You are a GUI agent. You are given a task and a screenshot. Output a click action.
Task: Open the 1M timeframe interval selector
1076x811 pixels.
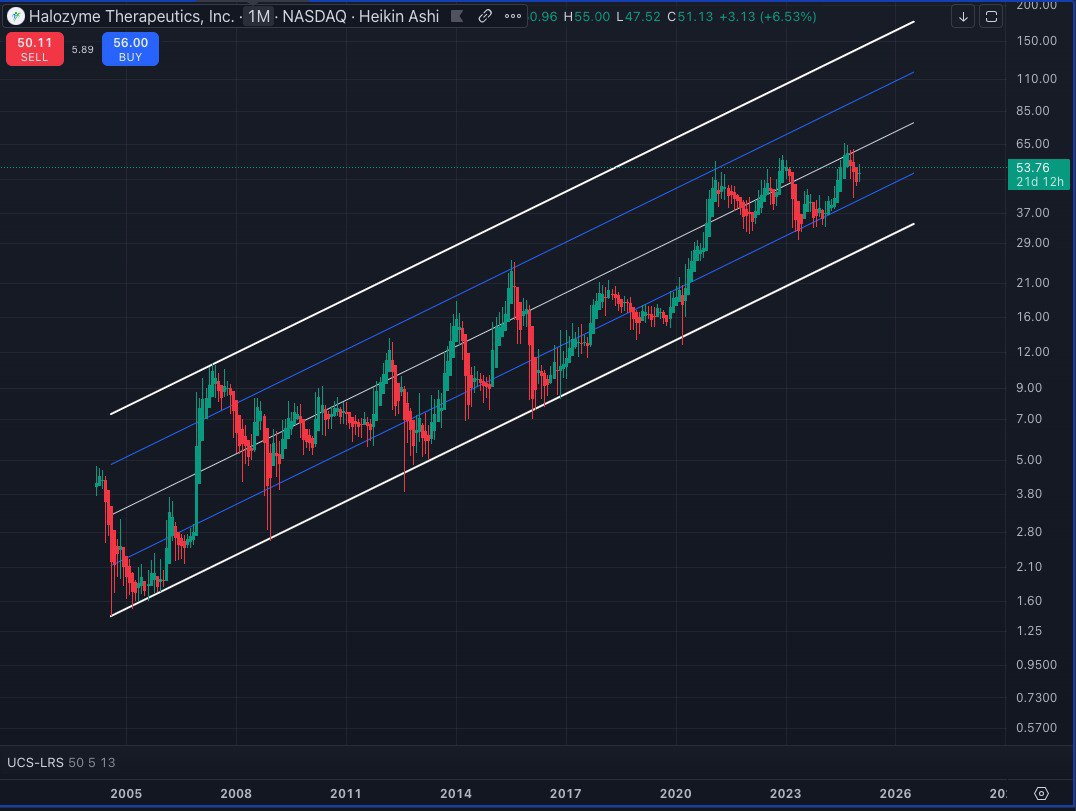(x=258, y=17)
